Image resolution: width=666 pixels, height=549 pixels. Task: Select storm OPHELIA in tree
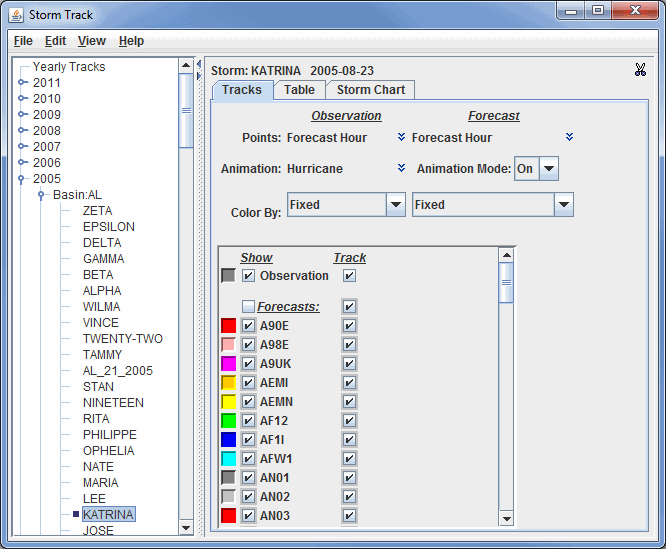[x=109, y=450]
